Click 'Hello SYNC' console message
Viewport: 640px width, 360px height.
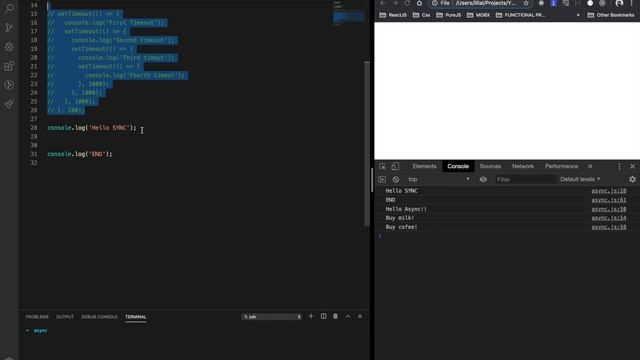coord(402,191)
